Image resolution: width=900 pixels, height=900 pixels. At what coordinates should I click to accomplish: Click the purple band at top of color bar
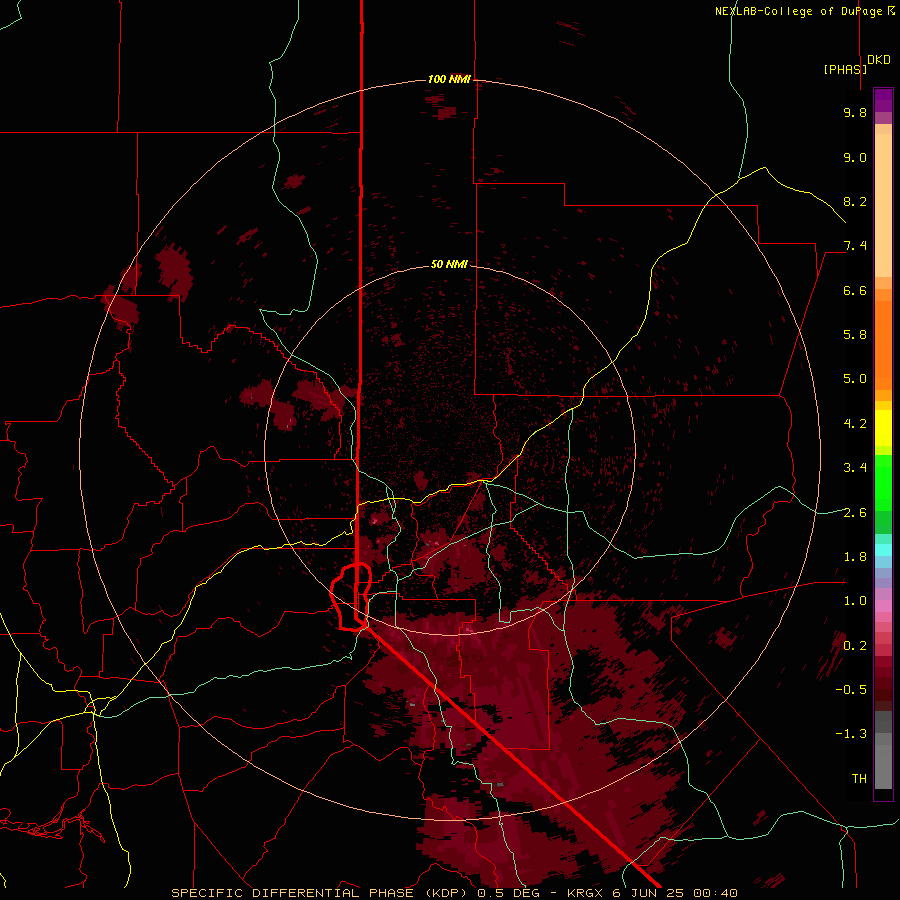coord(883,100)
